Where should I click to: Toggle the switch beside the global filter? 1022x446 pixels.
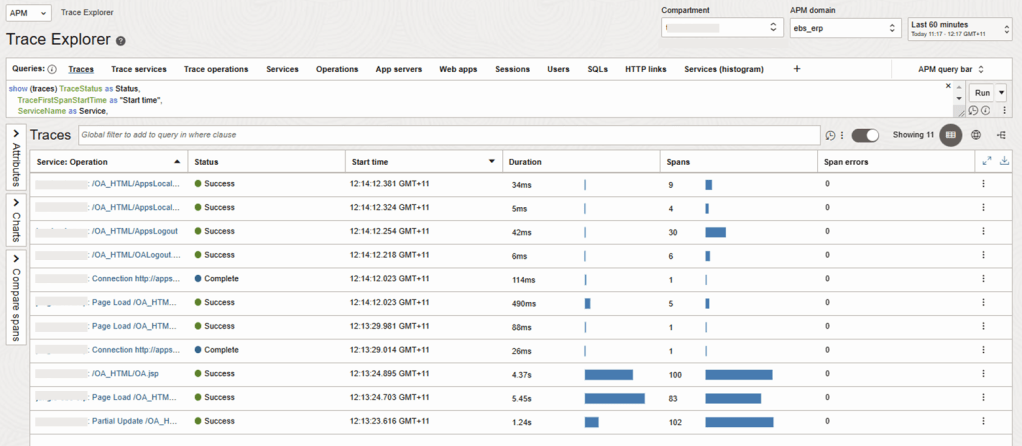tap(865, 135)
